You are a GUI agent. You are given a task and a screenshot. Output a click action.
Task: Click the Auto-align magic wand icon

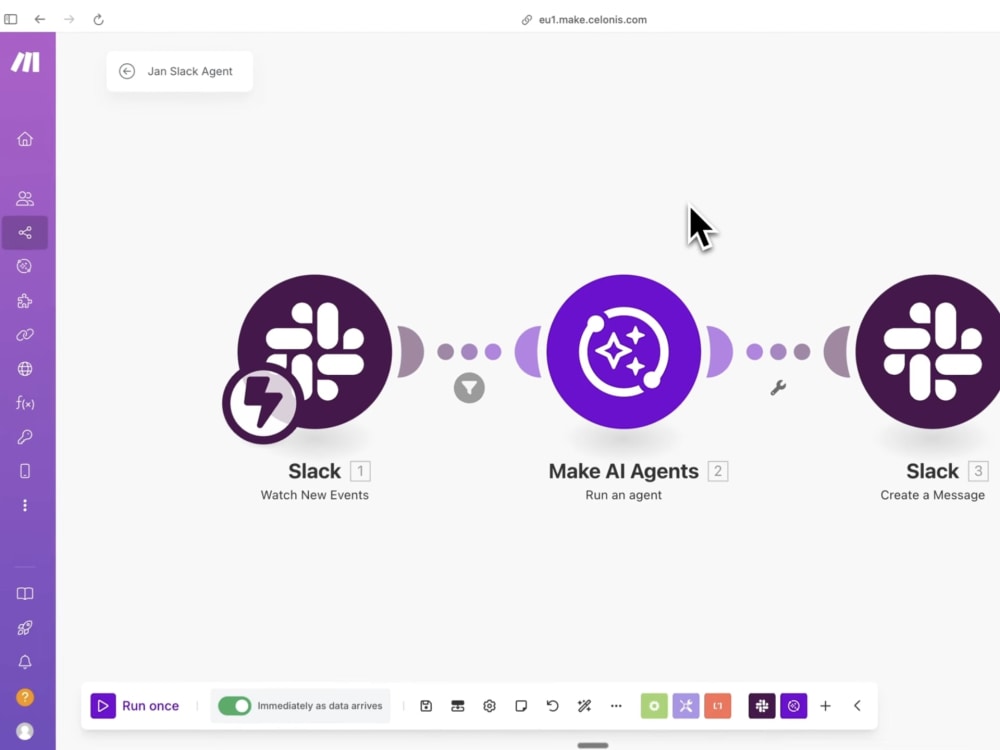click(x=584, y=706)
